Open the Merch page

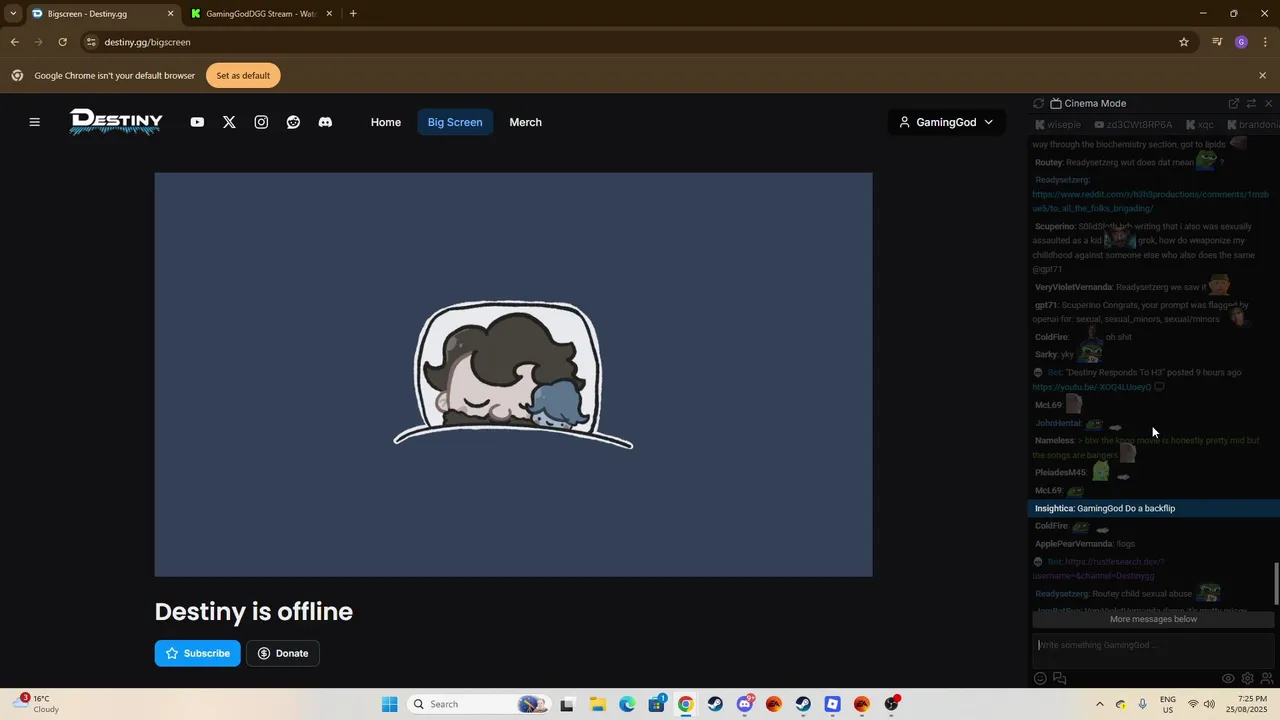point(525,122)
